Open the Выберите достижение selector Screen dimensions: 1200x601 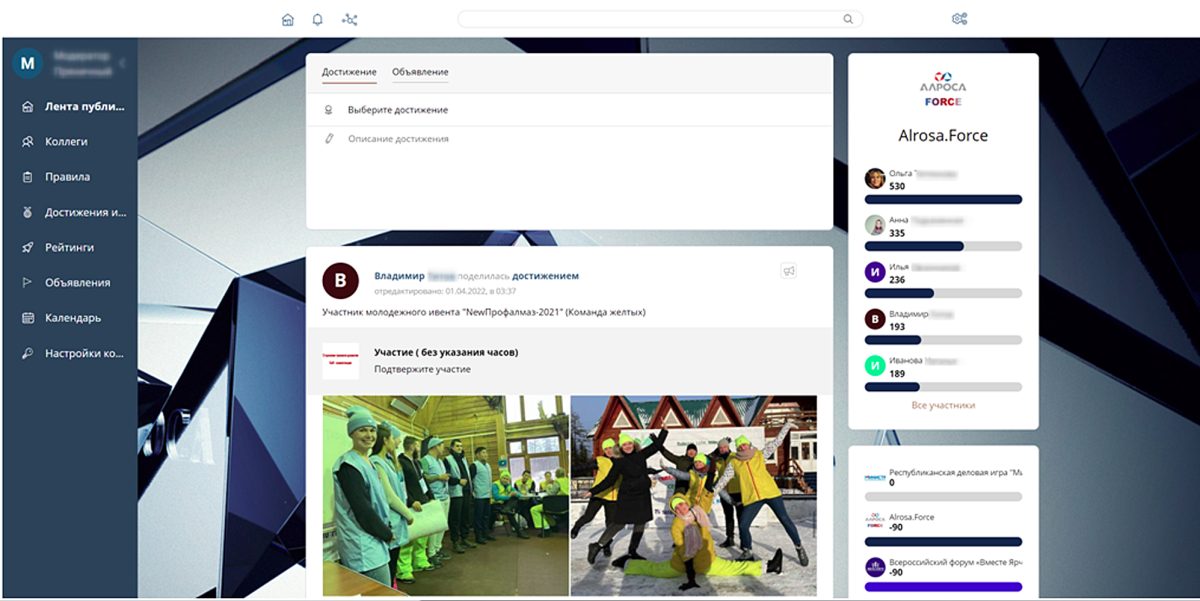coord(398,110)
